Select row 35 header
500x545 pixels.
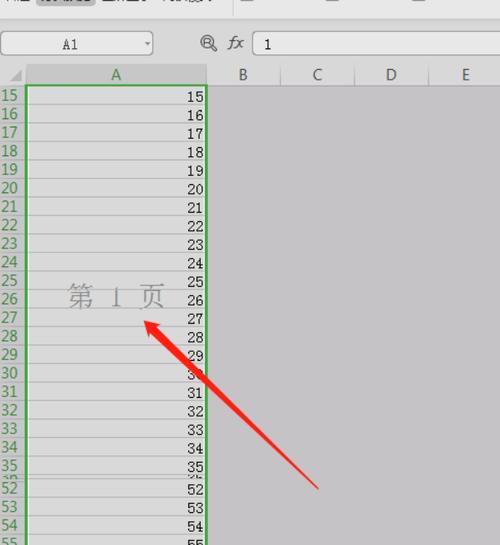(12, 465)
